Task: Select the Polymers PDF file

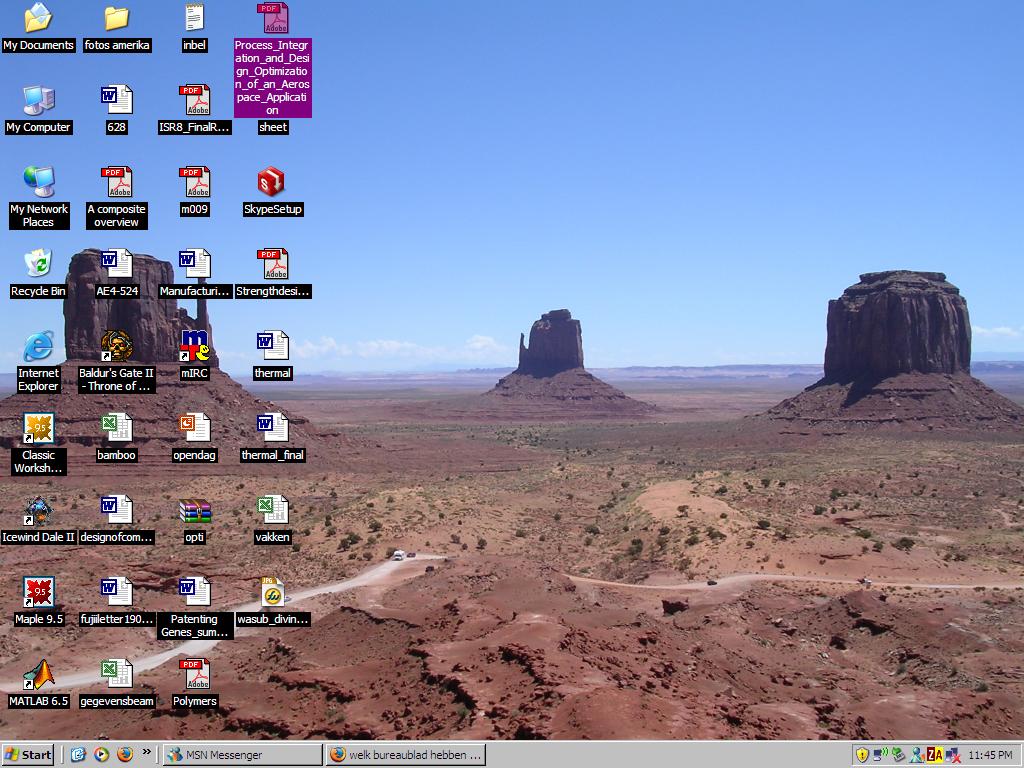Action: [x=194, y=675]
